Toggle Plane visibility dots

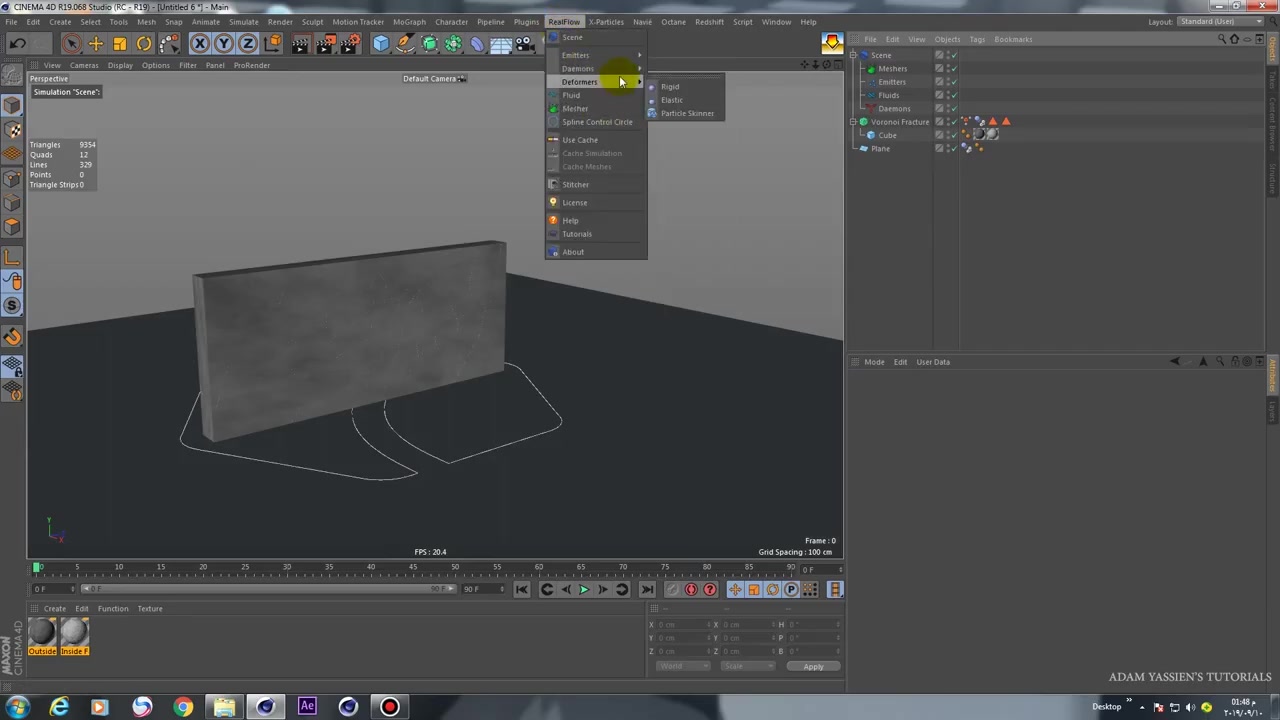[946, 149]
